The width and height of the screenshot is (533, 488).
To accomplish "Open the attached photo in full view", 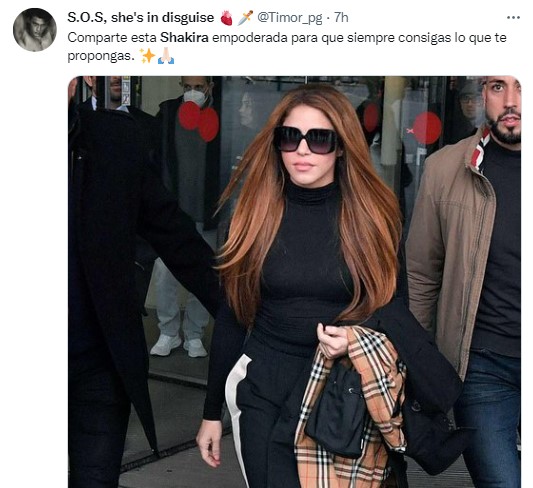I will (x=294, y=282).
